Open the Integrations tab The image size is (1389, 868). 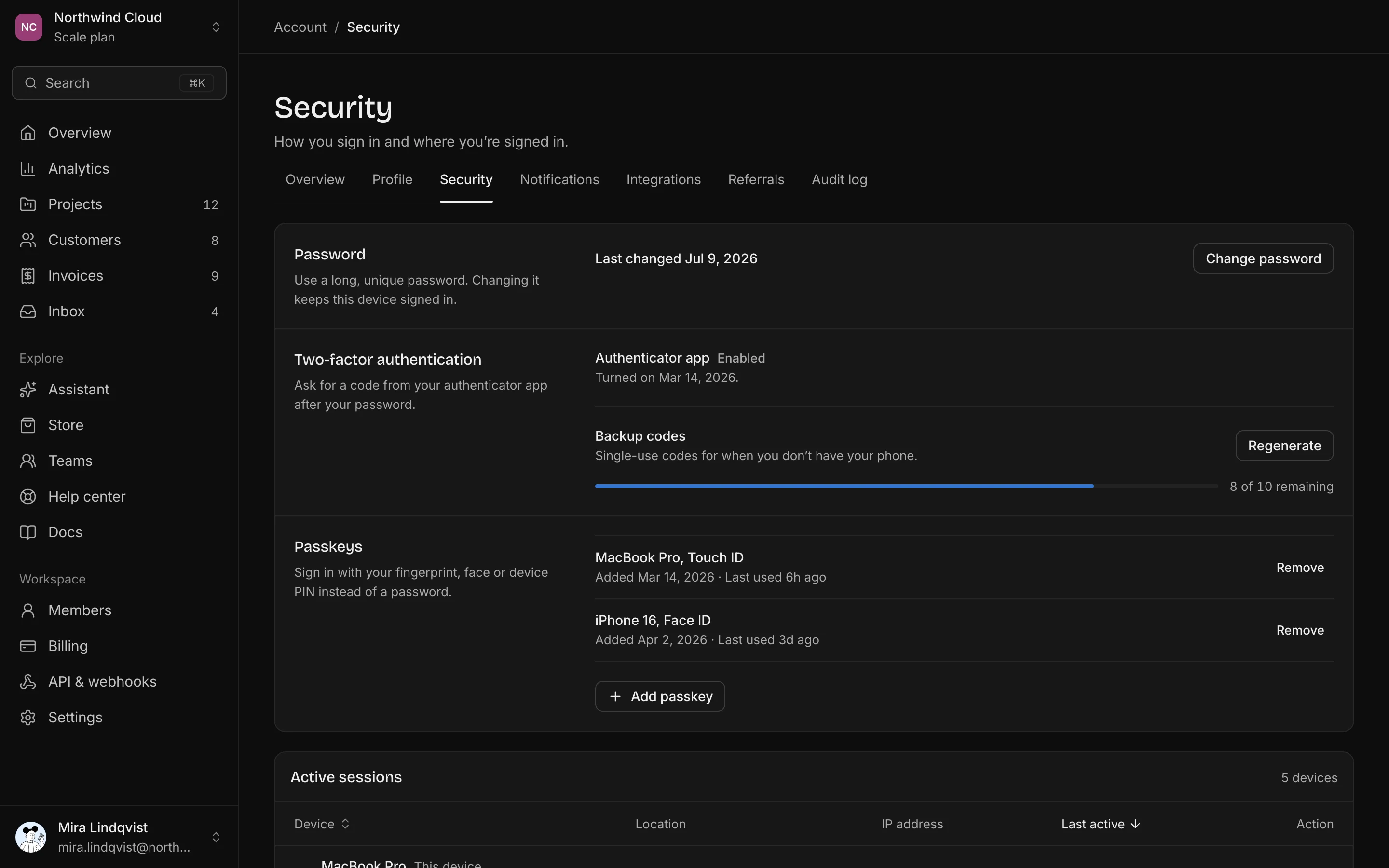pos(663,180)
